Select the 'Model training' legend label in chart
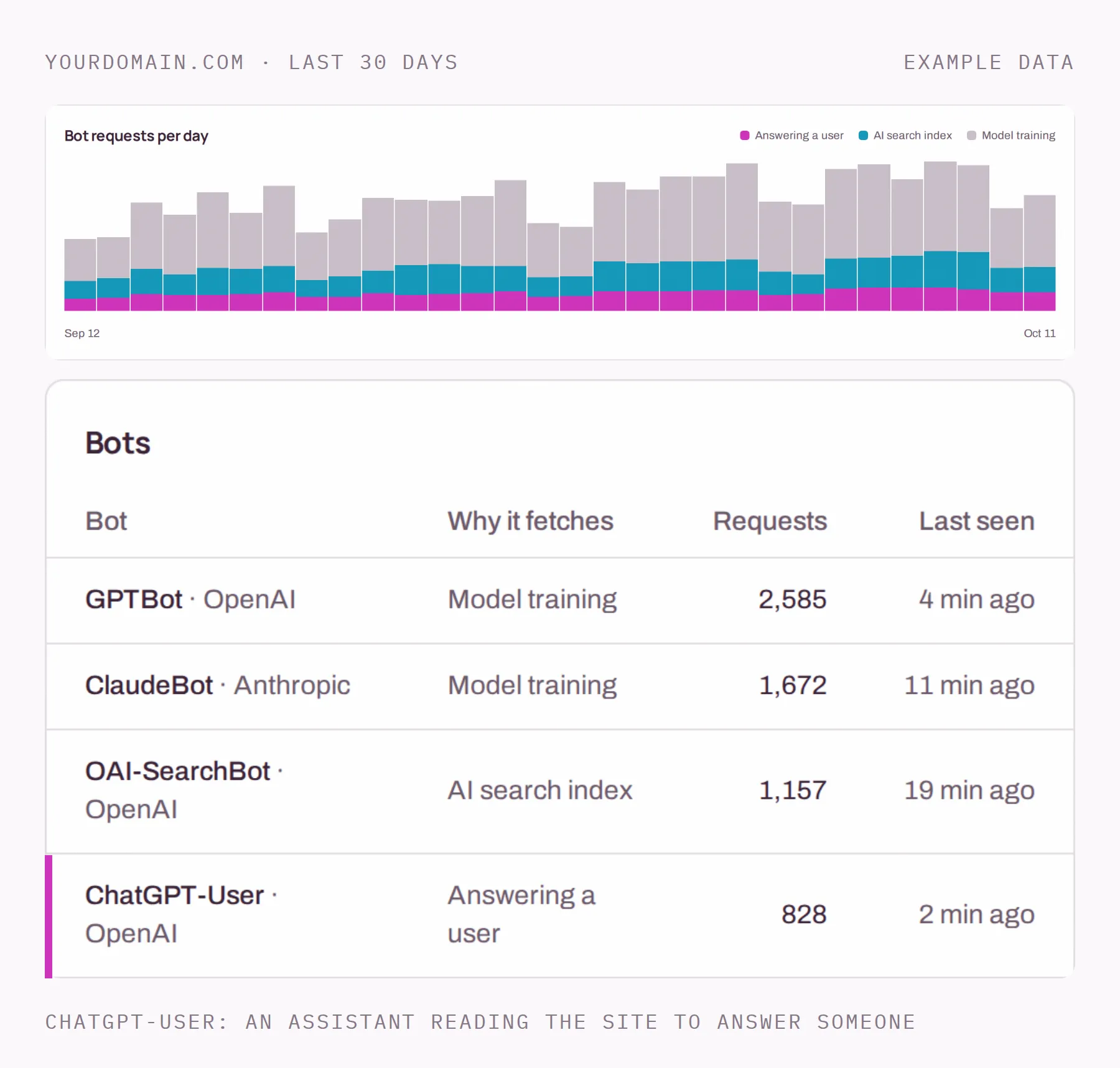This screenshot has width=1120, height=1068. tap(1018, 136)
